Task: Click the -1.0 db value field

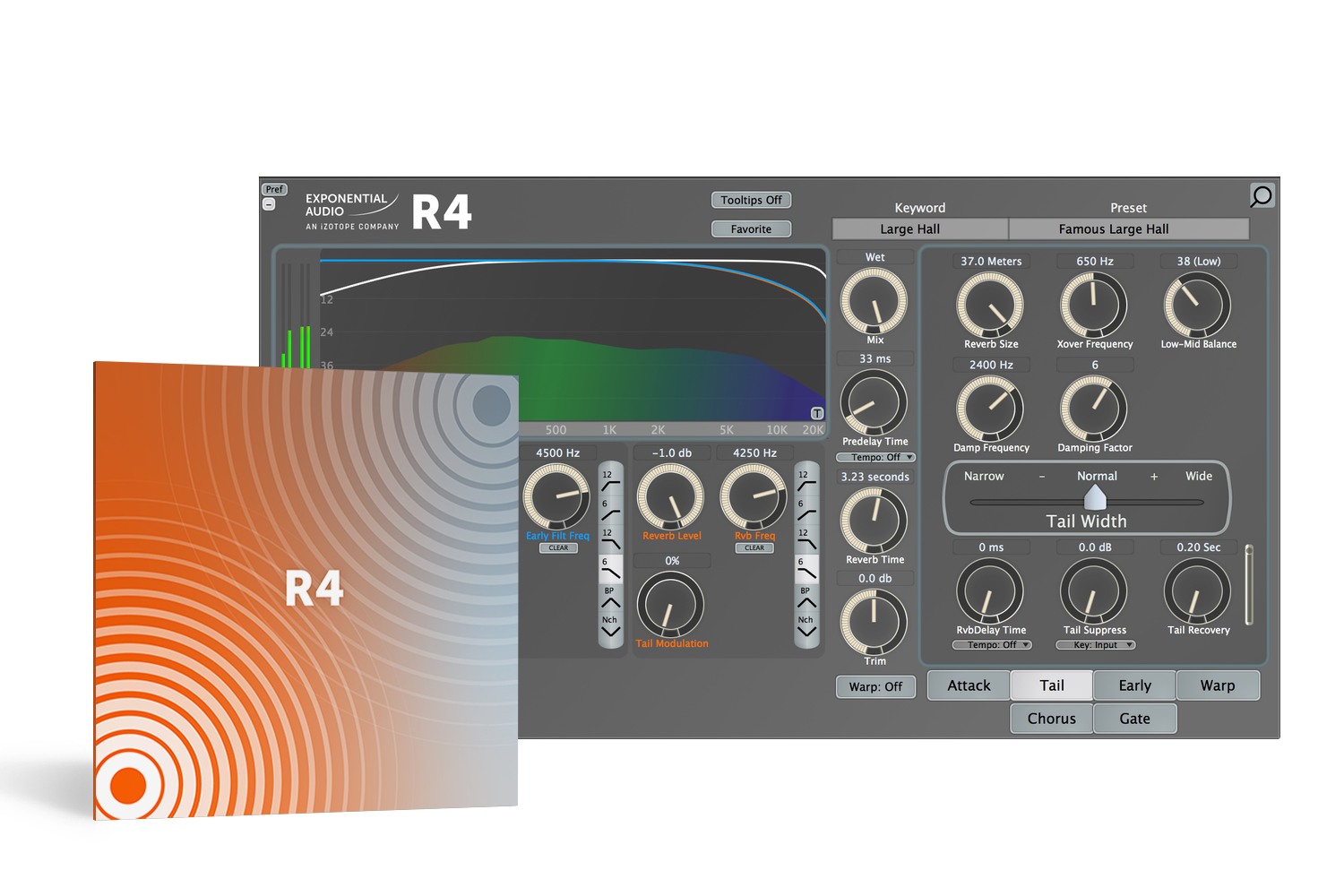Action: (x=672, y=452)
